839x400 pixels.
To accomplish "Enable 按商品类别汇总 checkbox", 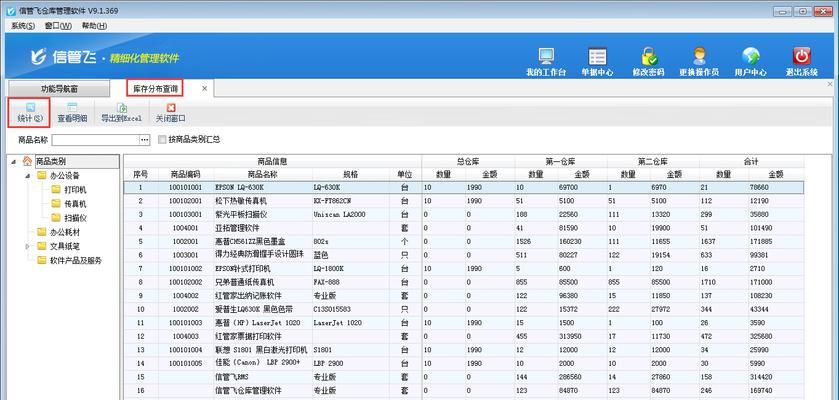I will pyautogui.click(x=162, y=140).
